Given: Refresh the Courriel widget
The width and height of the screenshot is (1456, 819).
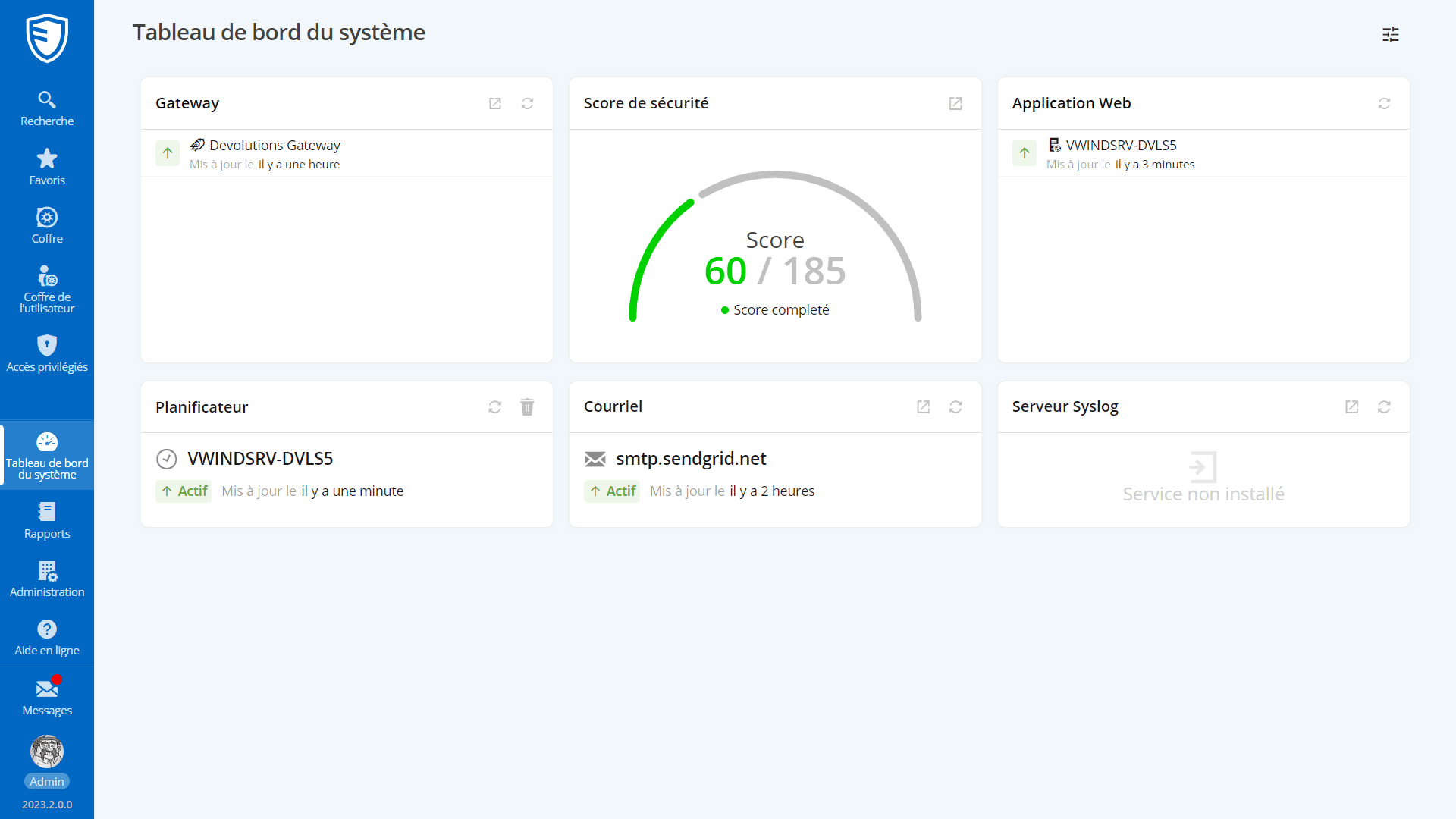Looking at the screenshot, I should pos(955,407).
